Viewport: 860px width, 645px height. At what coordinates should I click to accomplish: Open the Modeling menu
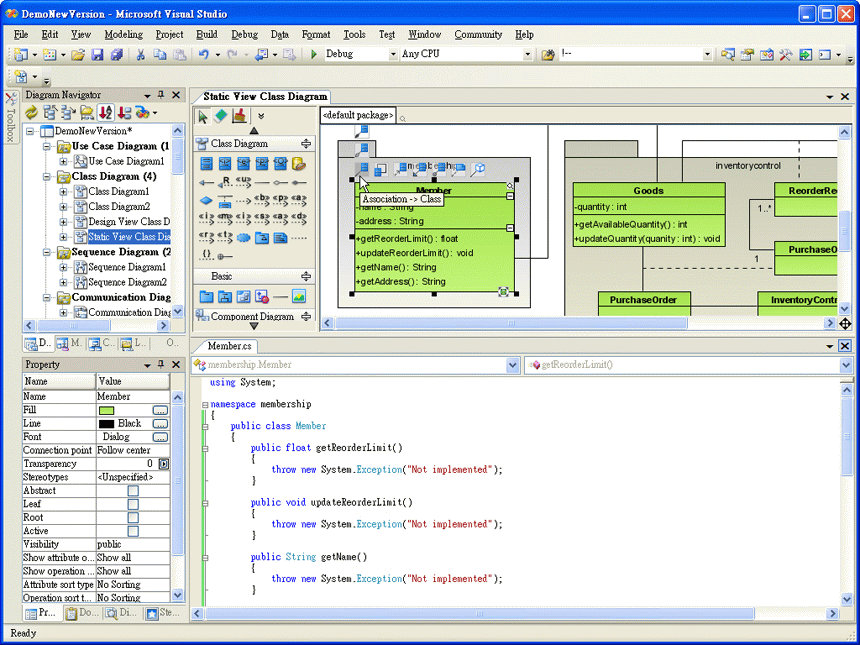pyautogui.click(x=123, y=35)
